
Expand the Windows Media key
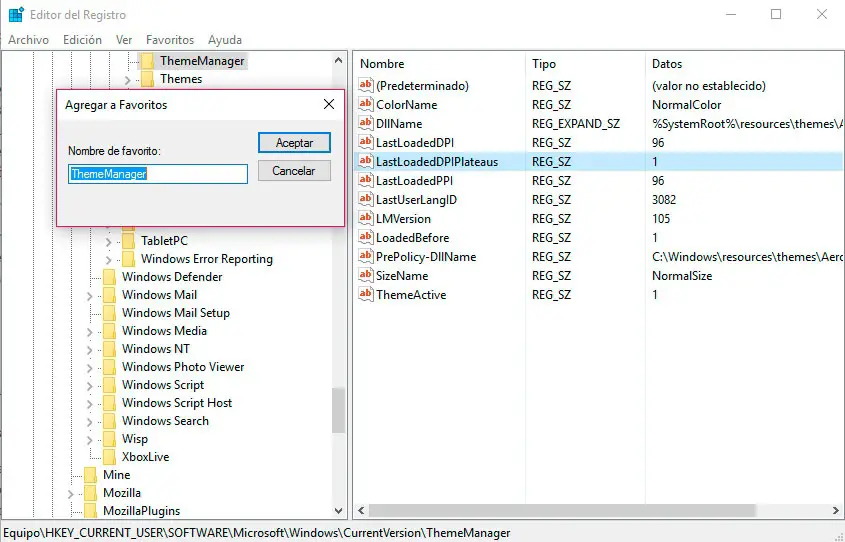click(x=89, y=332)
